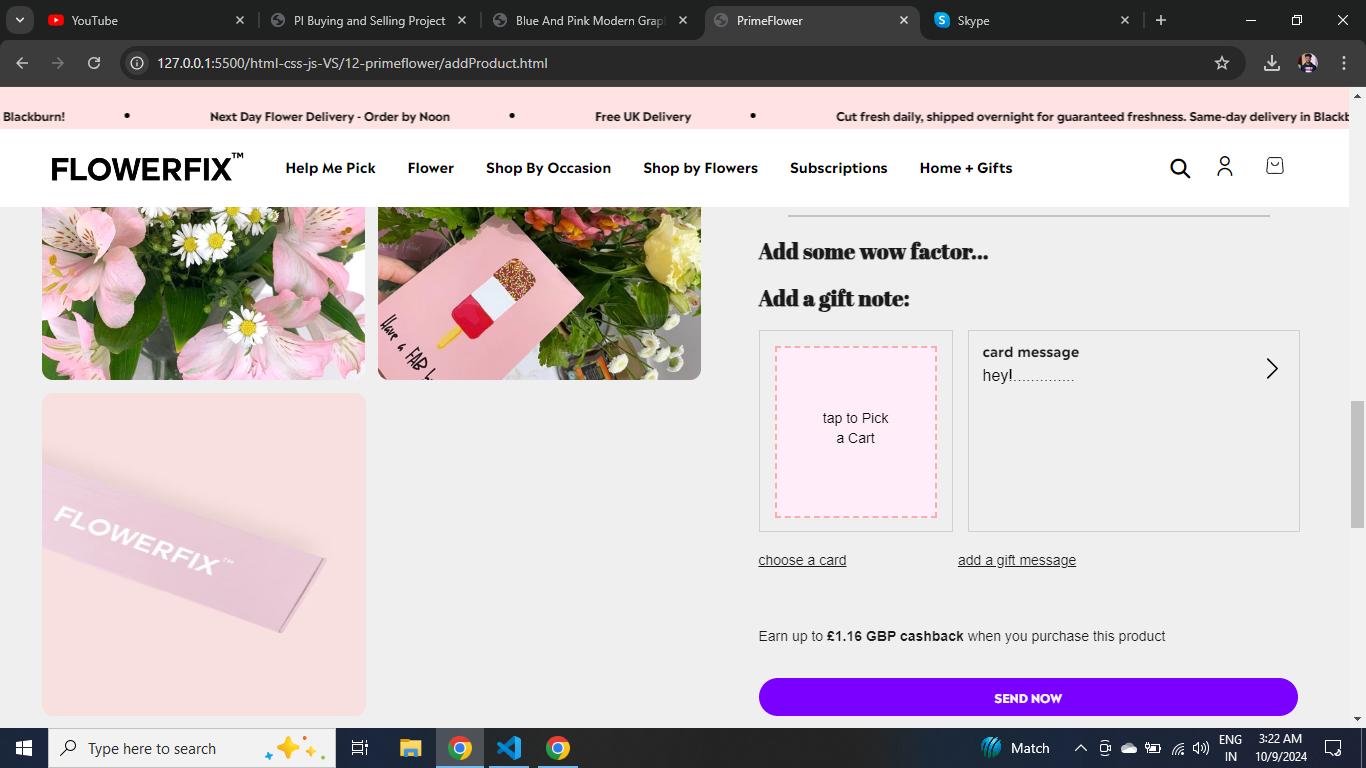Screen dimensions: 1366x768
Task: Open Chrome three-dot menu
Action: (1344, 63)
